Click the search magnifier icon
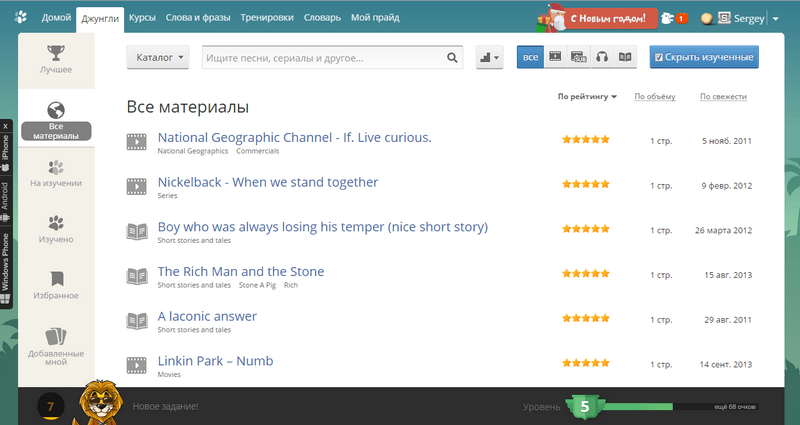 click(452, 58)
